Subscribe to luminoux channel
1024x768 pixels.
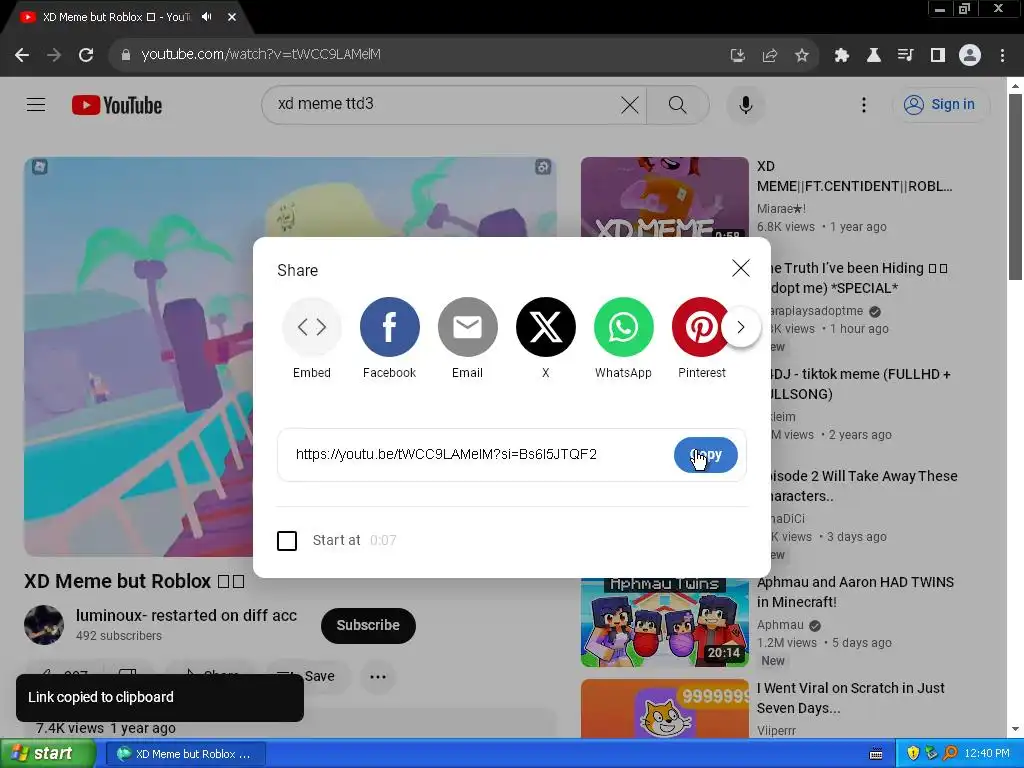pyautogui.click(x=368, y=625)
